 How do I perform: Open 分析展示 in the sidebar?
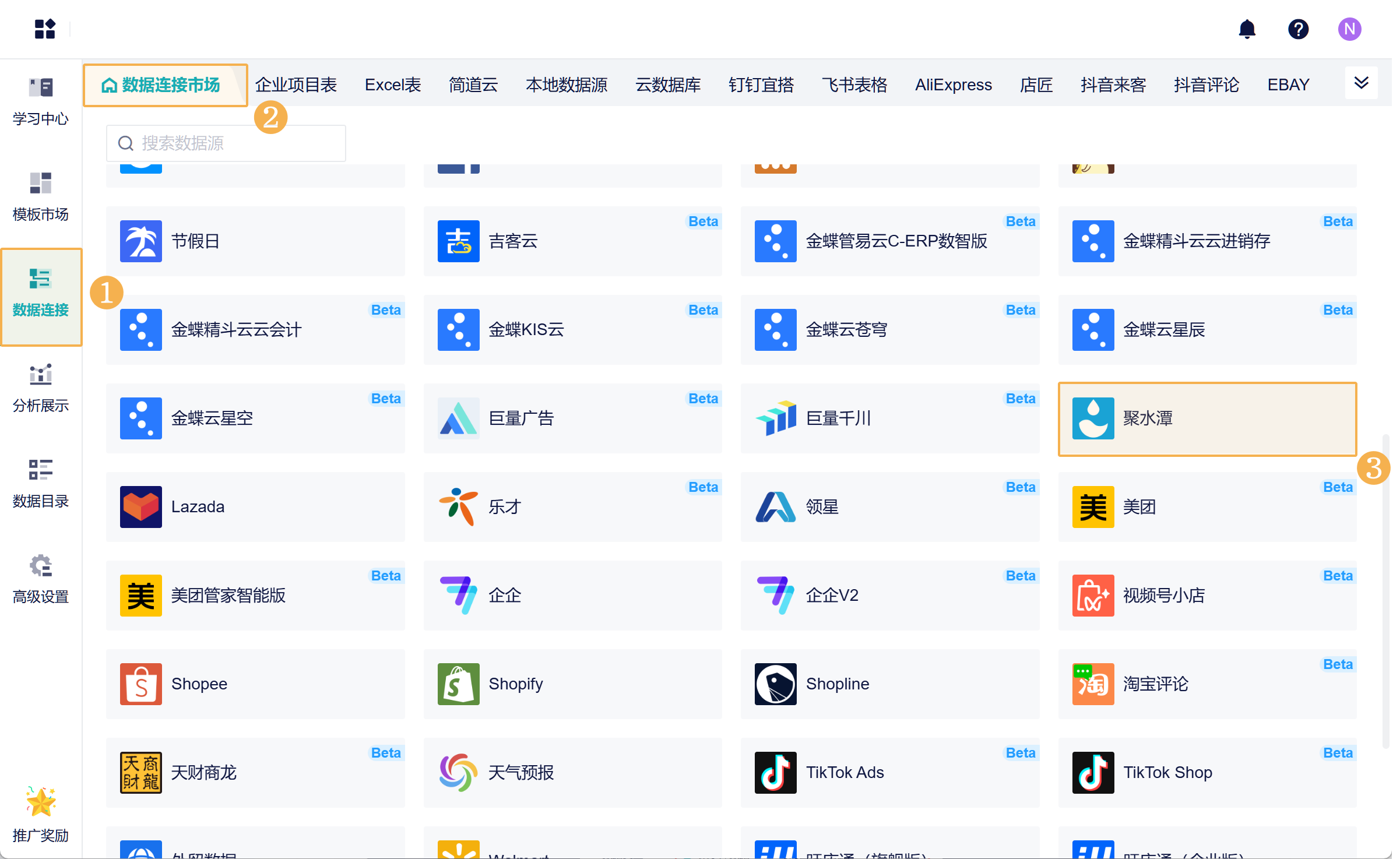[x=41, y=389]
